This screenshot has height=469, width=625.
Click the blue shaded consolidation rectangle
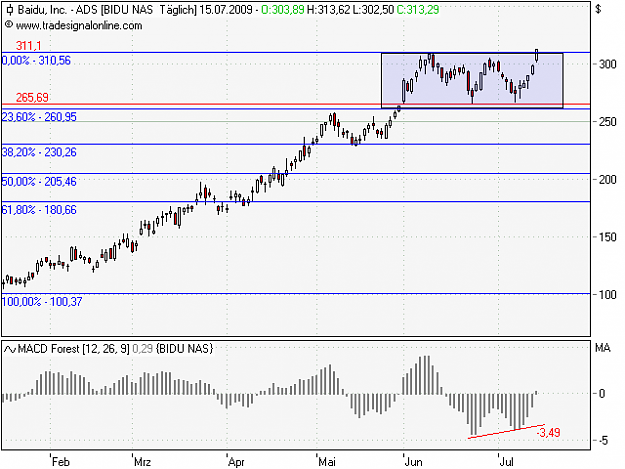(472, 80)
